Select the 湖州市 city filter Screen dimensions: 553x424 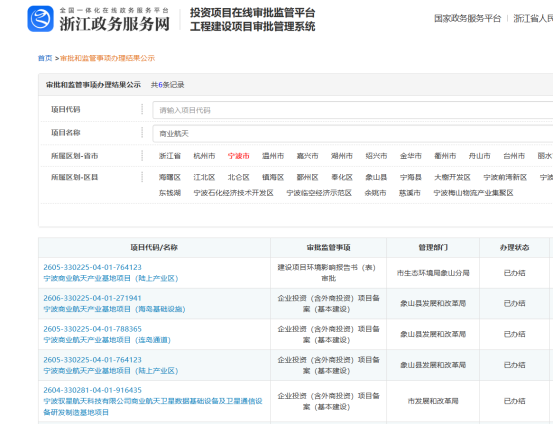point(342,156)
